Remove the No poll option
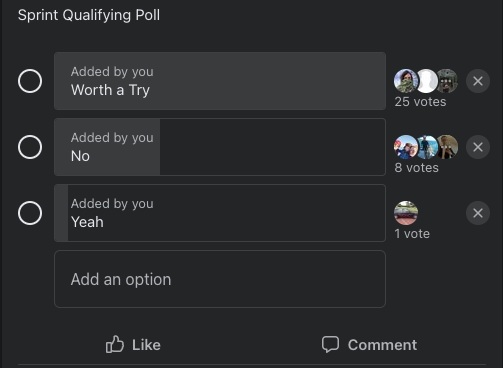This screenshot has width=503, height=368. pyautogui.click(x=478, y=147)
